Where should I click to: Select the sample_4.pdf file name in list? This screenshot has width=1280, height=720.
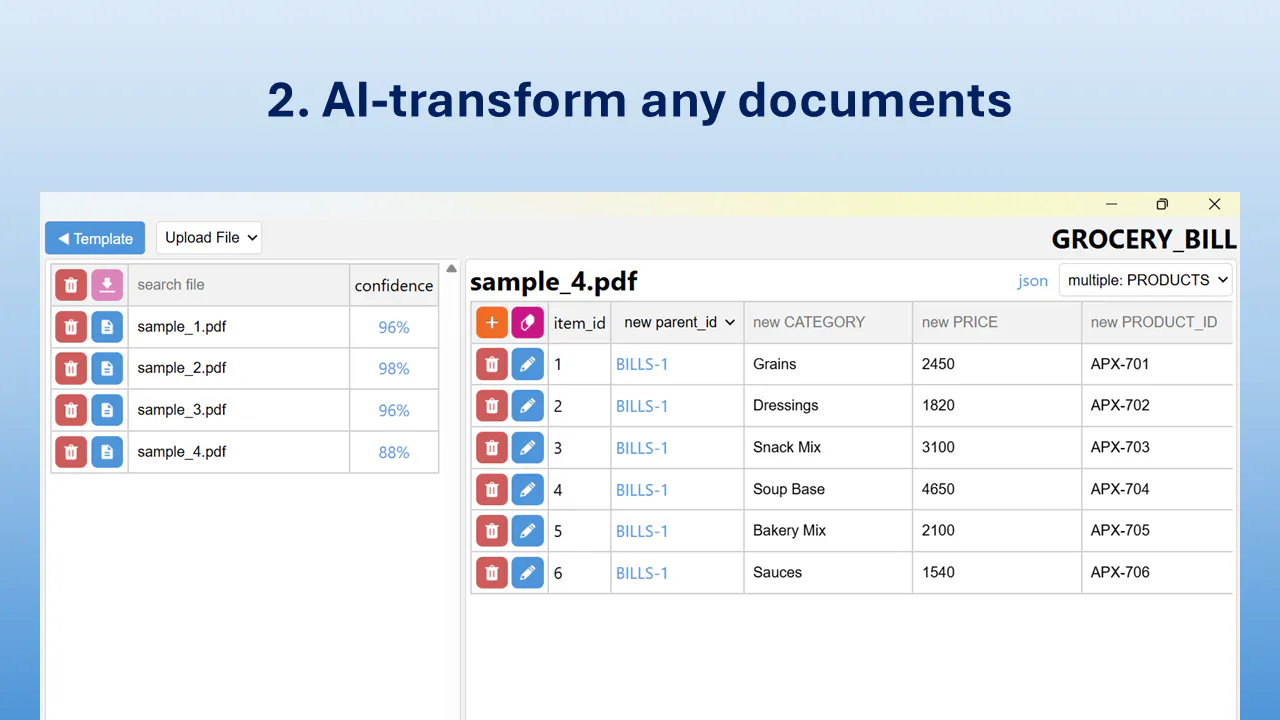[182, 452]
